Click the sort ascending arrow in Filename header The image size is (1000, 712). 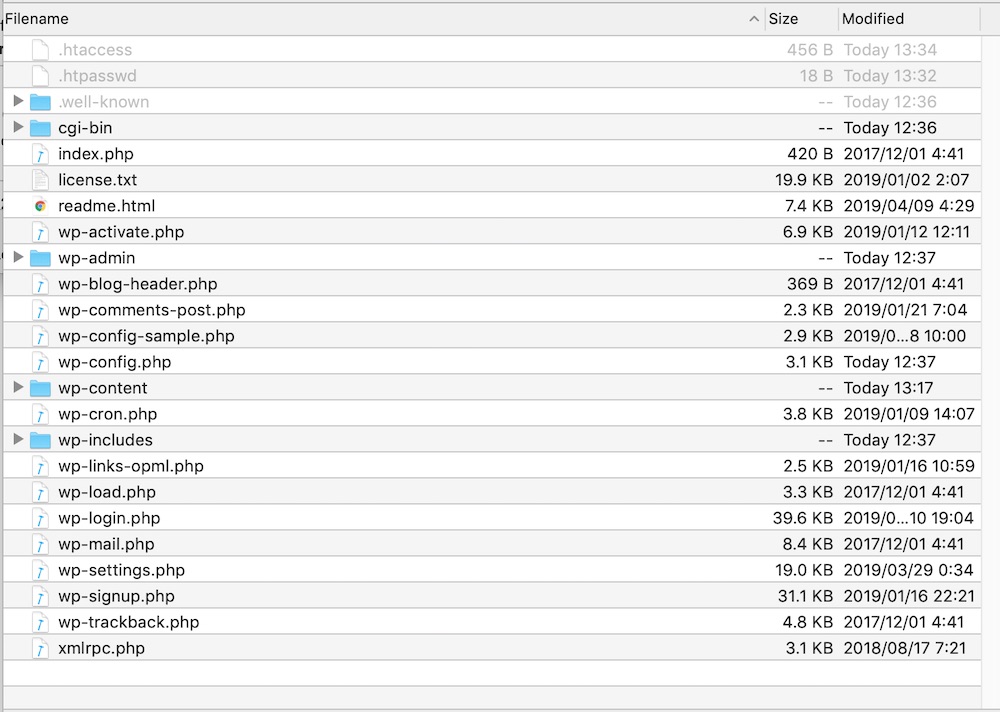[754, 19]
